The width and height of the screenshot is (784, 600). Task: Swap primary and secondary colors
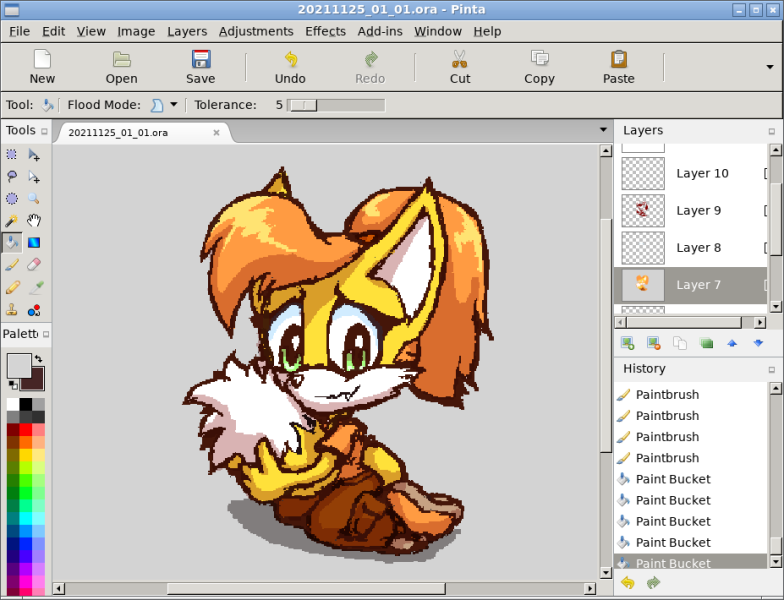(x=38, y=358)
